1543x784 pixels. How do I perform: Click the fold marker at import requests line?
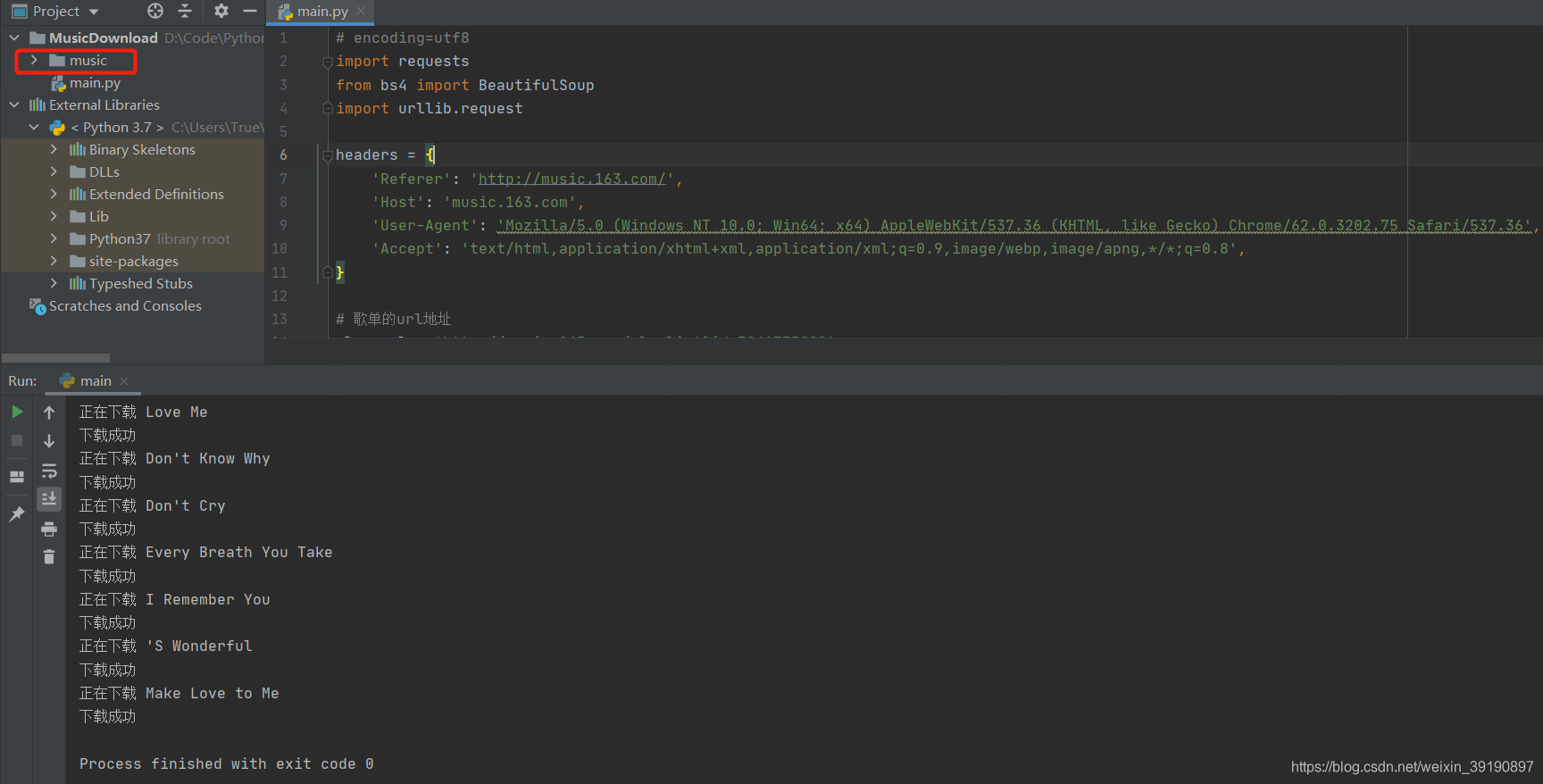(328, 62)
